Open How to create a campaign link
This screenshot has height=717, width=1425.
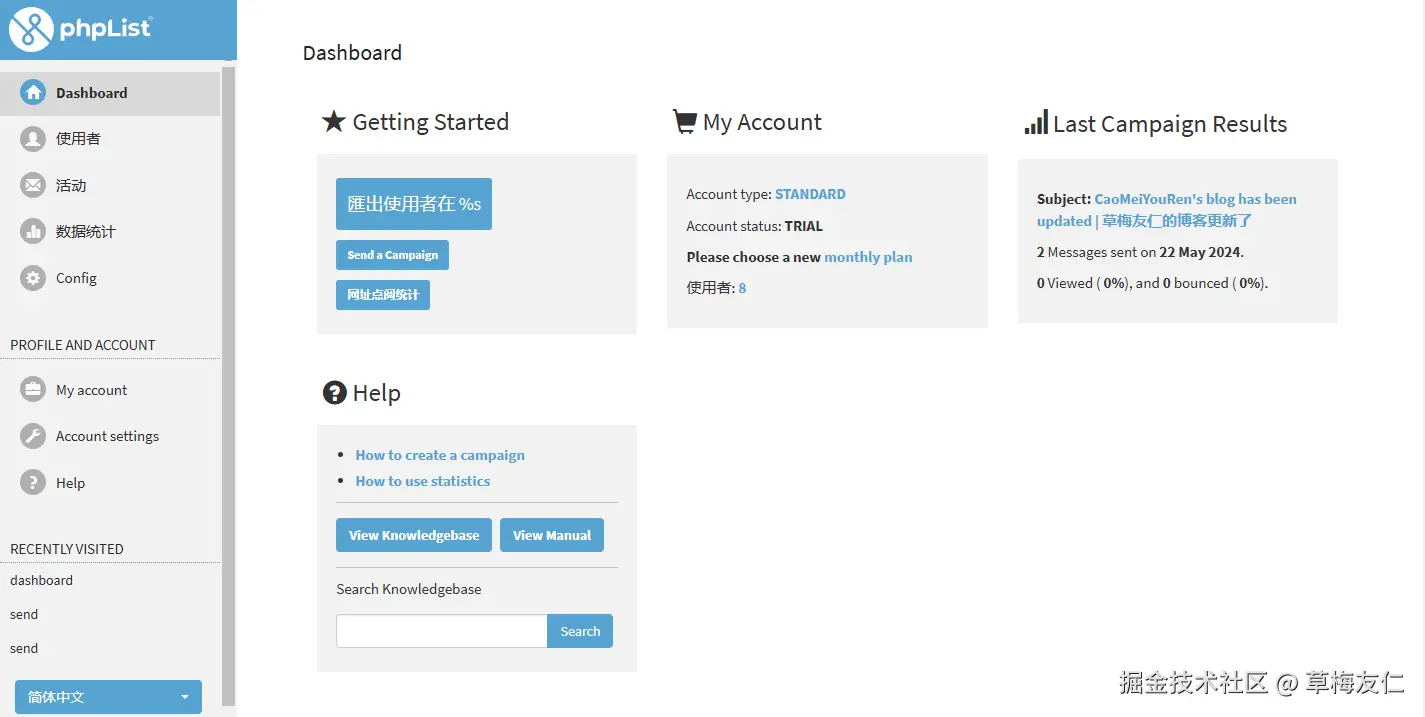click(440, 455)
